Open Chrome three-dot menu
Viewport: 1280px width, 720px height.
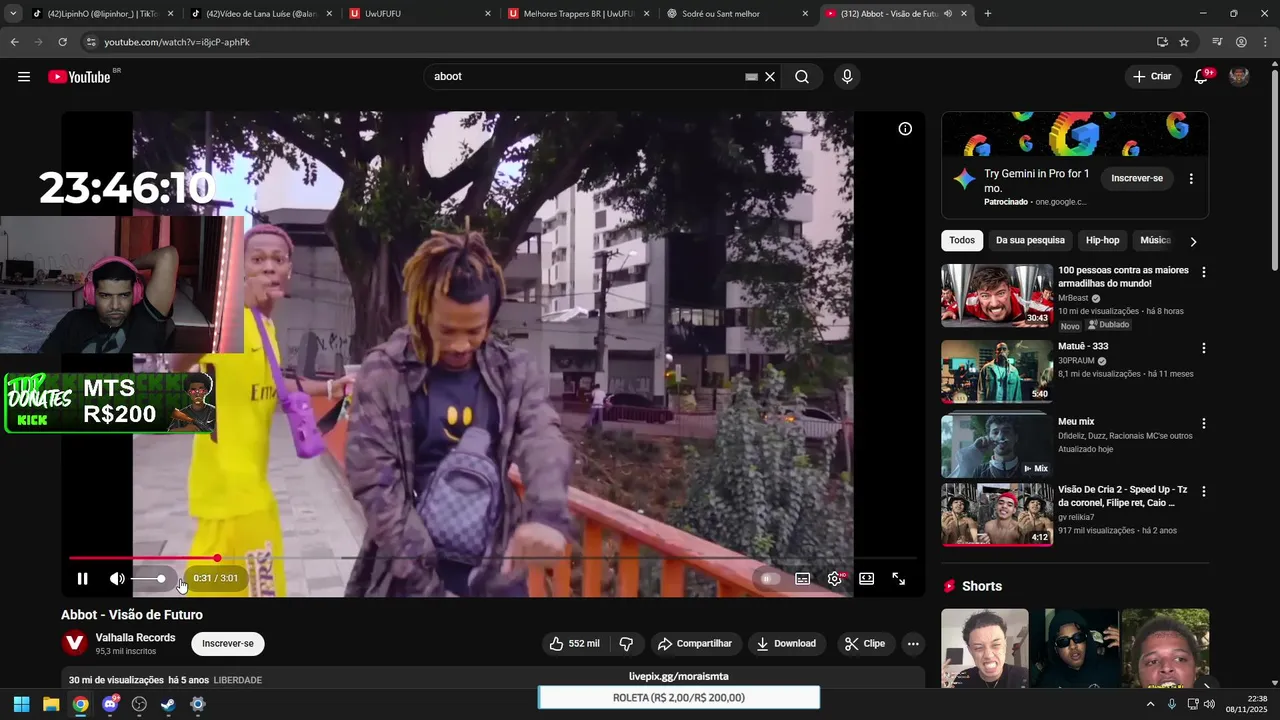pos(1265,42)
